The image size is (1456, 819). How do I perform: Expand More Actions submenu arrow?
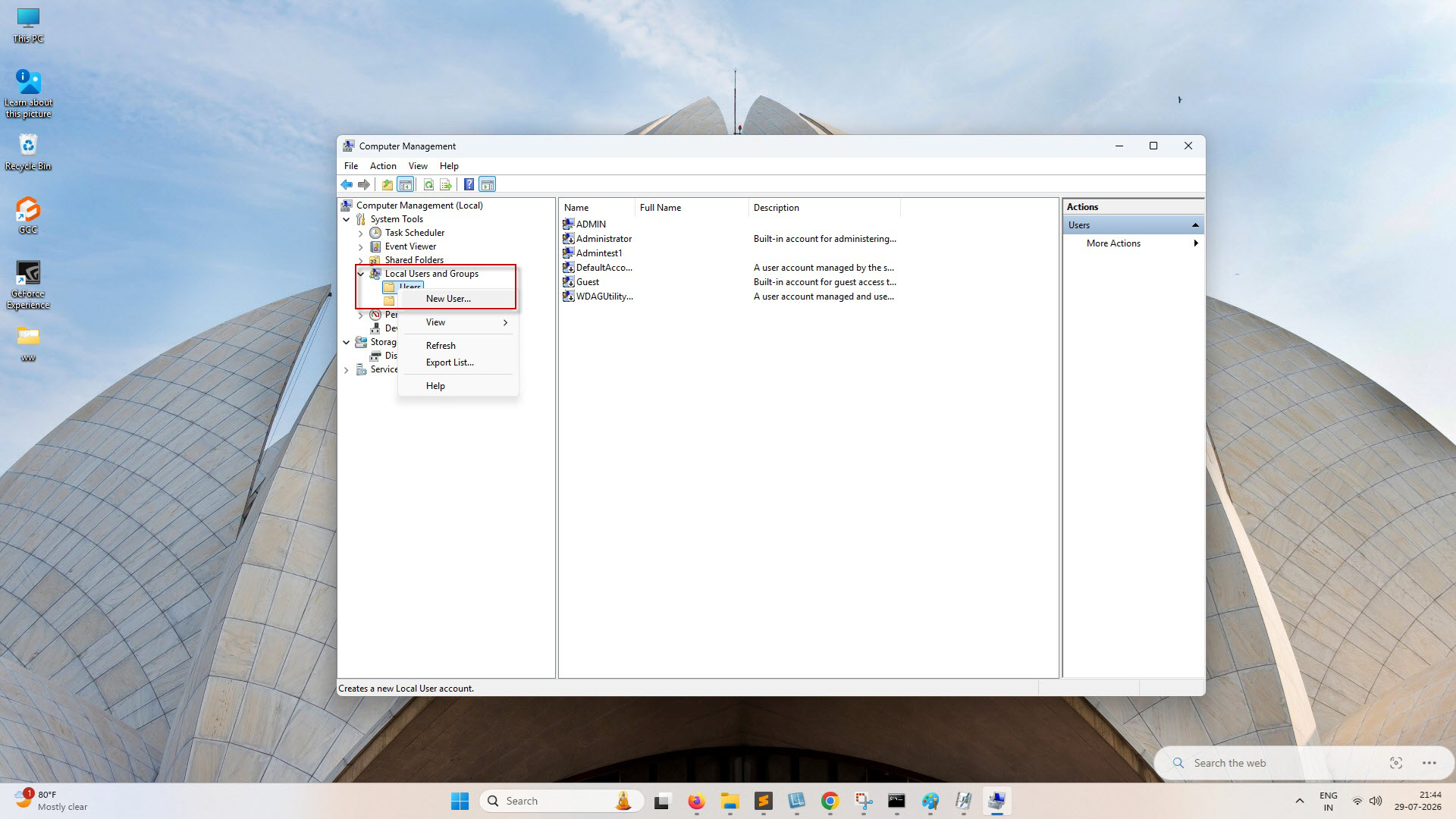point(1196,243)
